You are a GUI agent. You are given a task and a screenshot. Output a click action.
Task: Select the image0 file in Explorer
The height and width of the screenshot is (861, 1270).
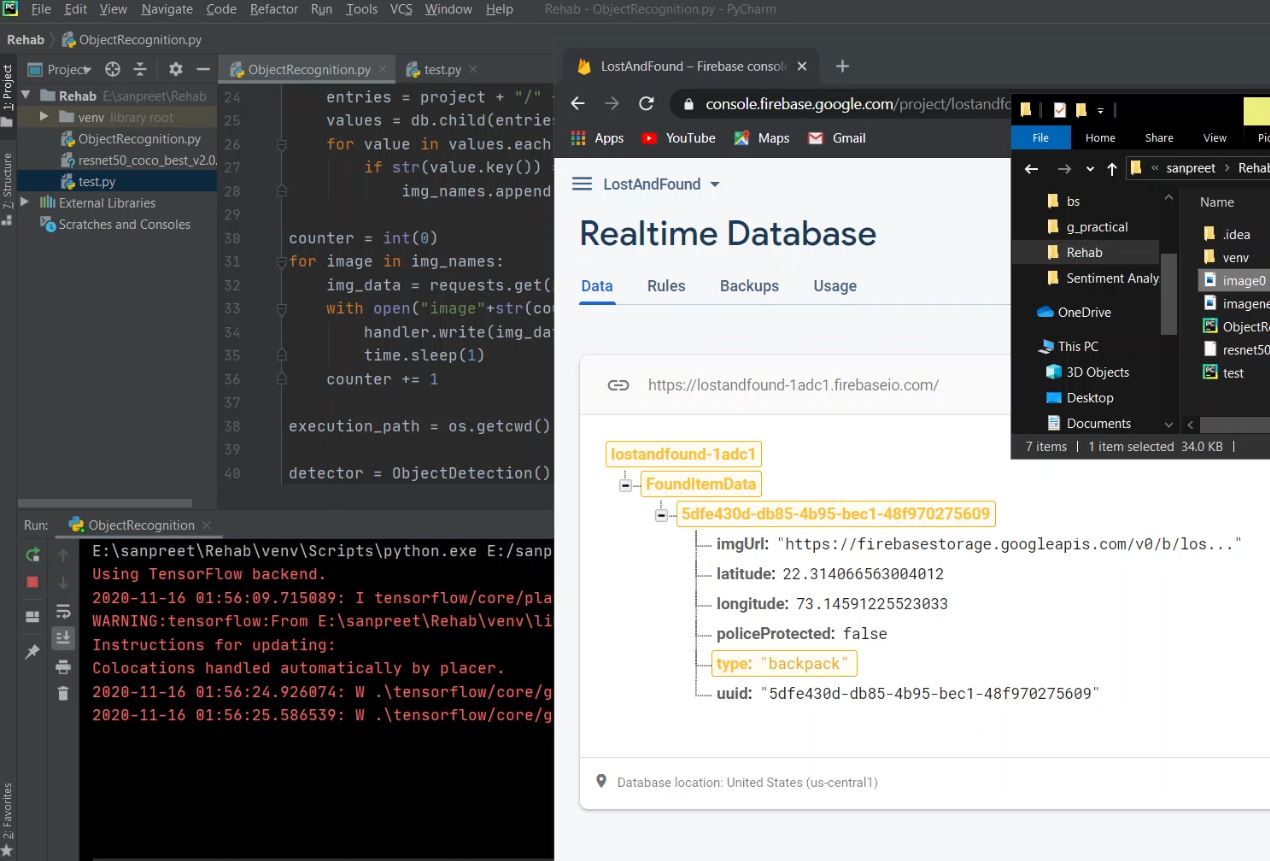[1242, 281]
